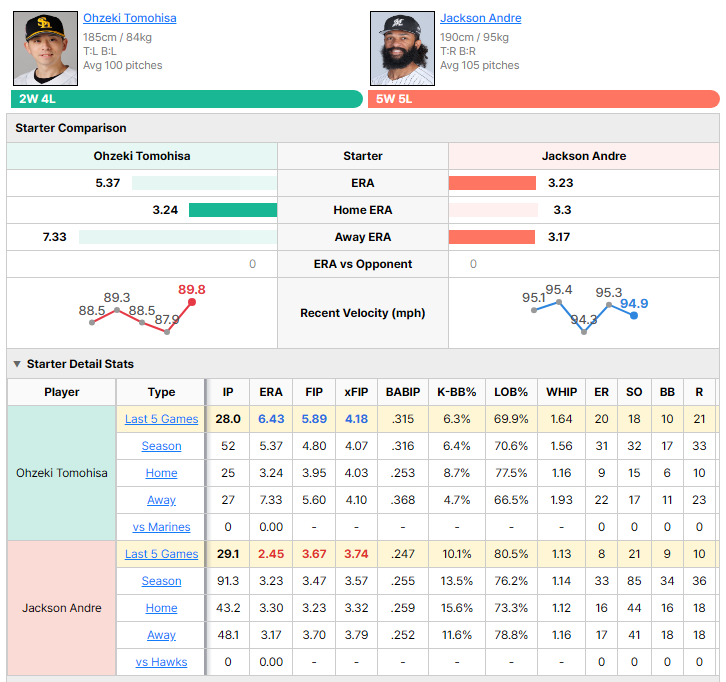Viewport: 726px width, 682px height.
Task: Click the Type column header
Action: coord(161,392)
